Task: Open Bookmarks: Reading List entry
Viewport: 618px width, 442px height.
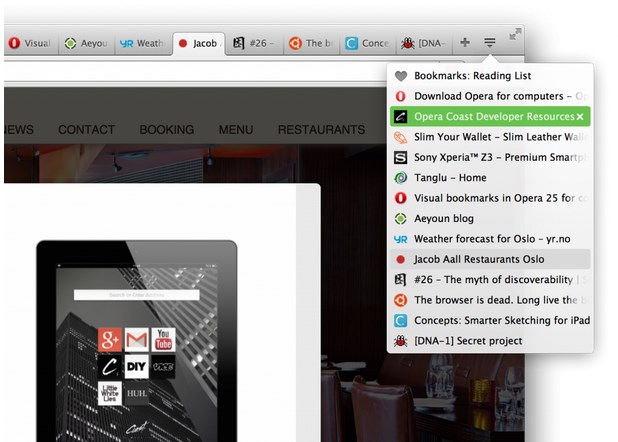Action: click(490, 76)
